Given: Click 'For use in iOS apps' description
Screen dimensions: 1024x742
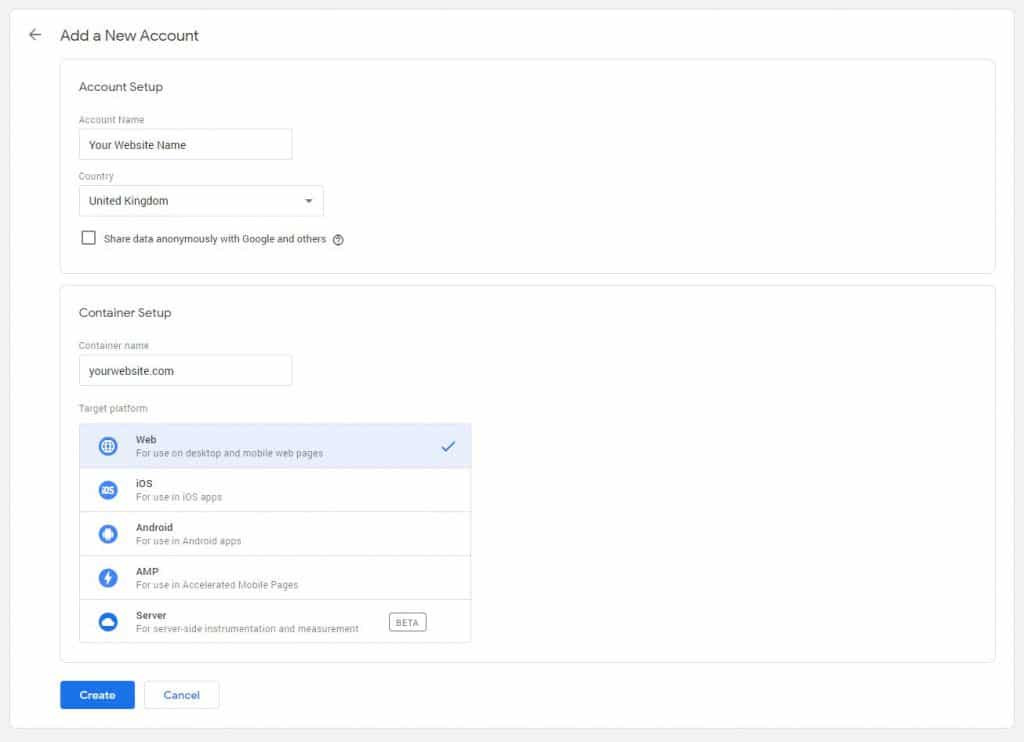Looking at the screenshot, I should [179, 497].
